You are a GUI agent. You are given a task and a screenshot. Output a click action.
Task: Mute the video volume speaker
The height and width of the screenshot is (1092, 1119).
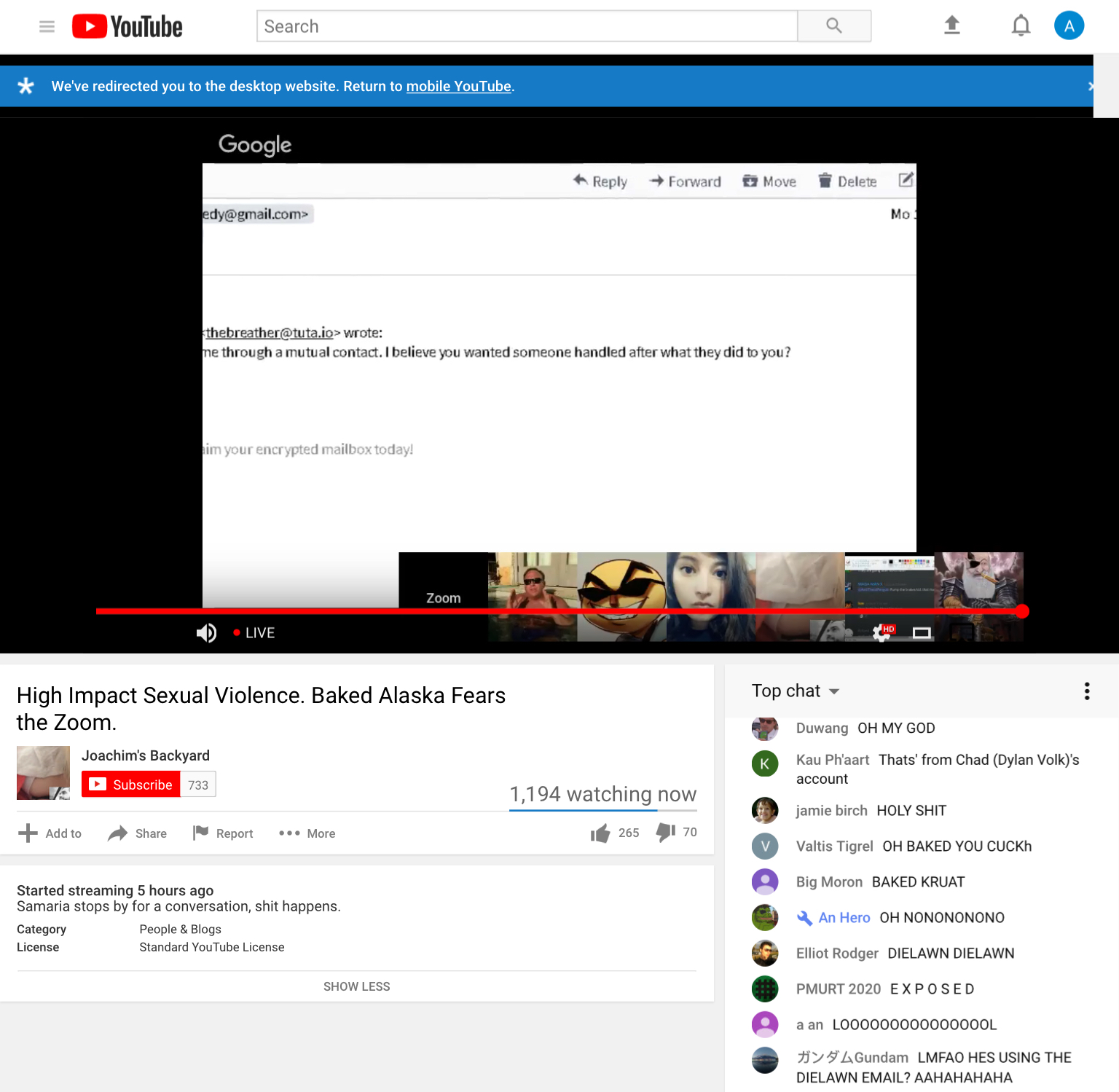(x=206, y=633)
